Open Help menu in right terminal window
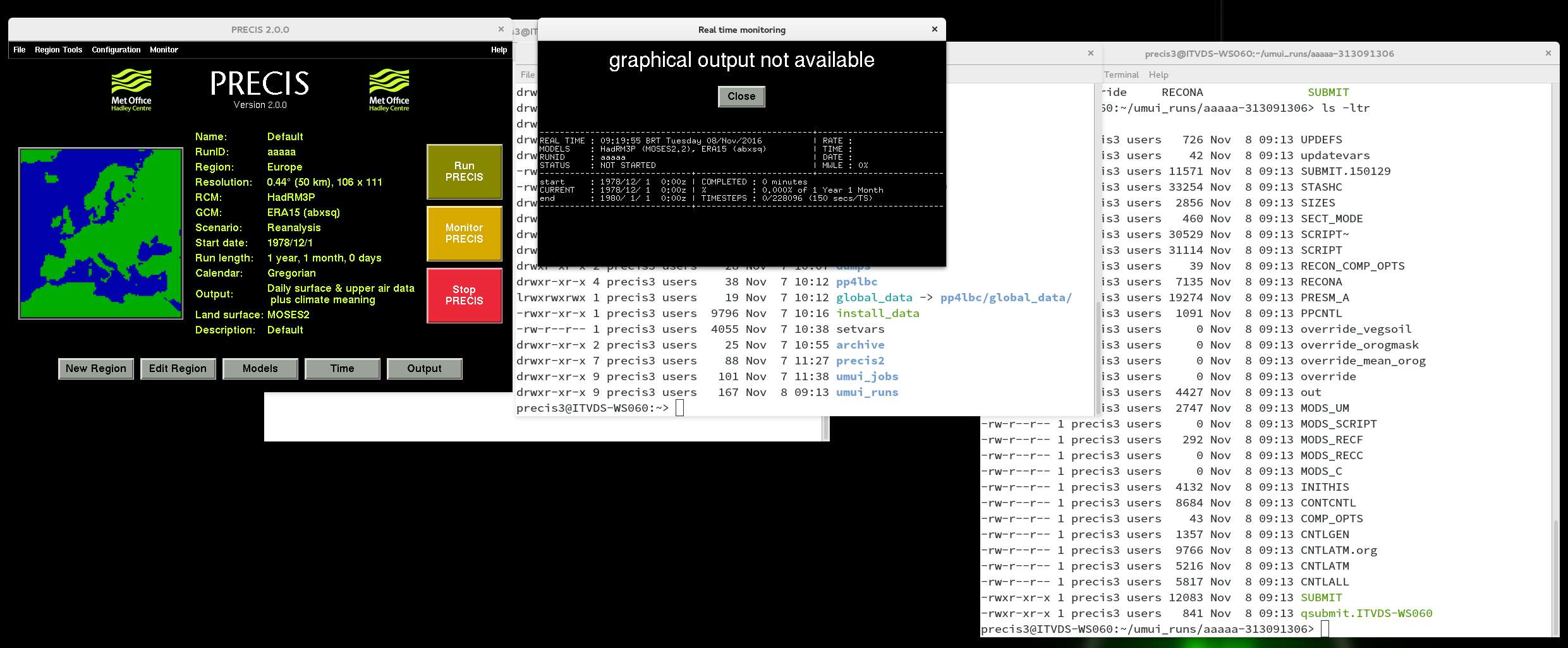This screenshot has width=1568, height=648. (1158, 75)
